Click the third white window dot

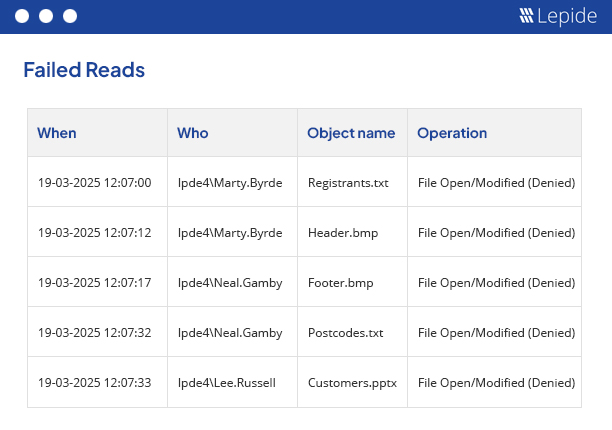coord(70,16)
